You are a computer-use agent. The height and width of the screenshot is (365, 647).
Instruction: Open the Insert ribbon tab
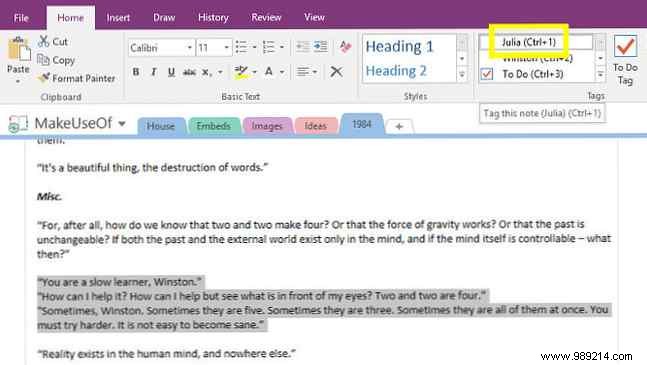(x=118, y=18)
